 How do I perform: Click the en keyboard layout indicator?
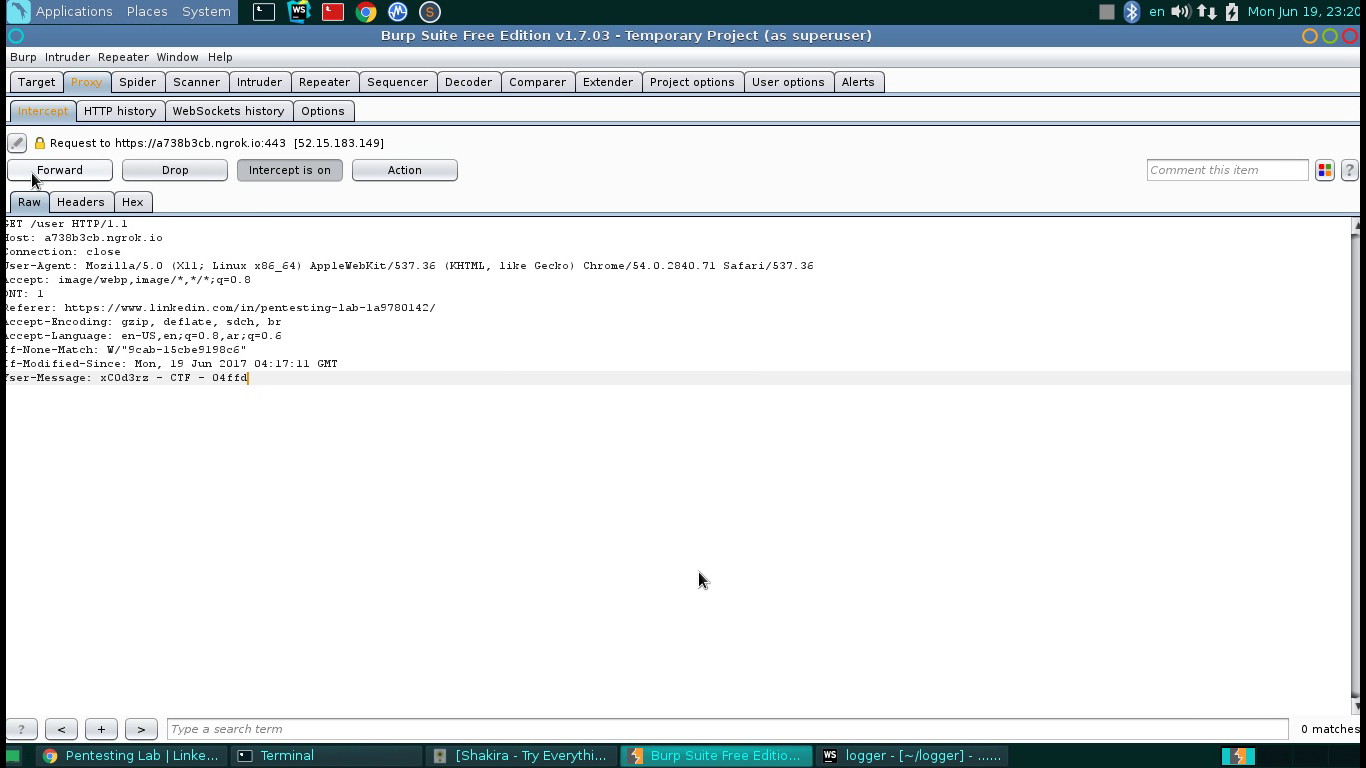click(x=1156, y=12)
